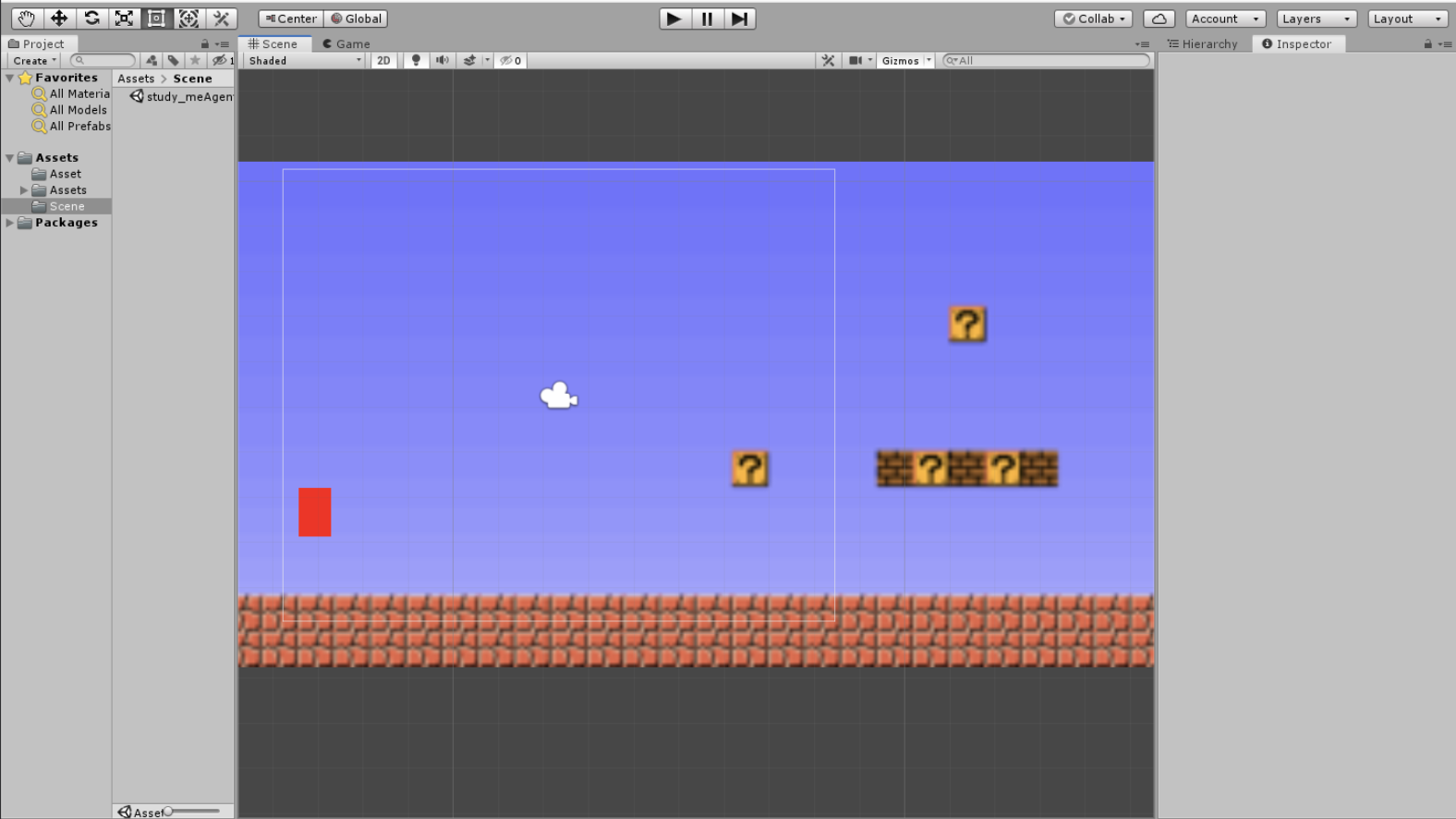Switch to the Scene tab
This screenshot has height=819, width=1456.
point(273,43)
